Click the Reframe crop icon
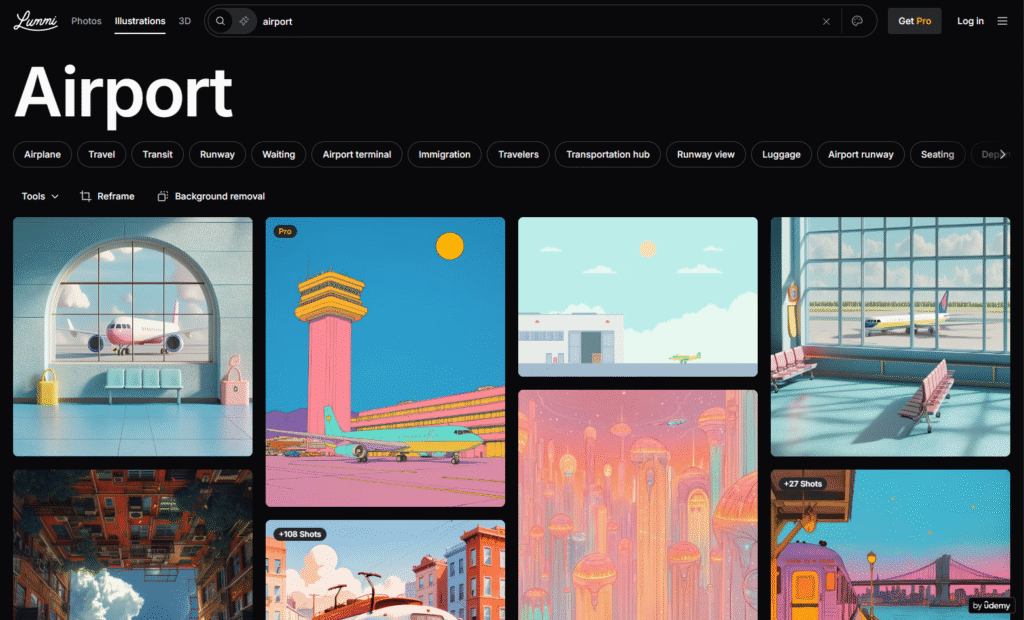 [85, 196]
